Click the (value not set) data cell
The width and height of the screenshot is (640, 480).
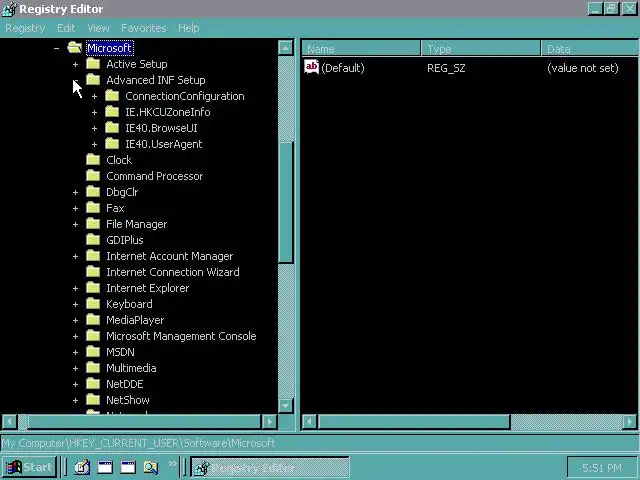coord(583,68)
